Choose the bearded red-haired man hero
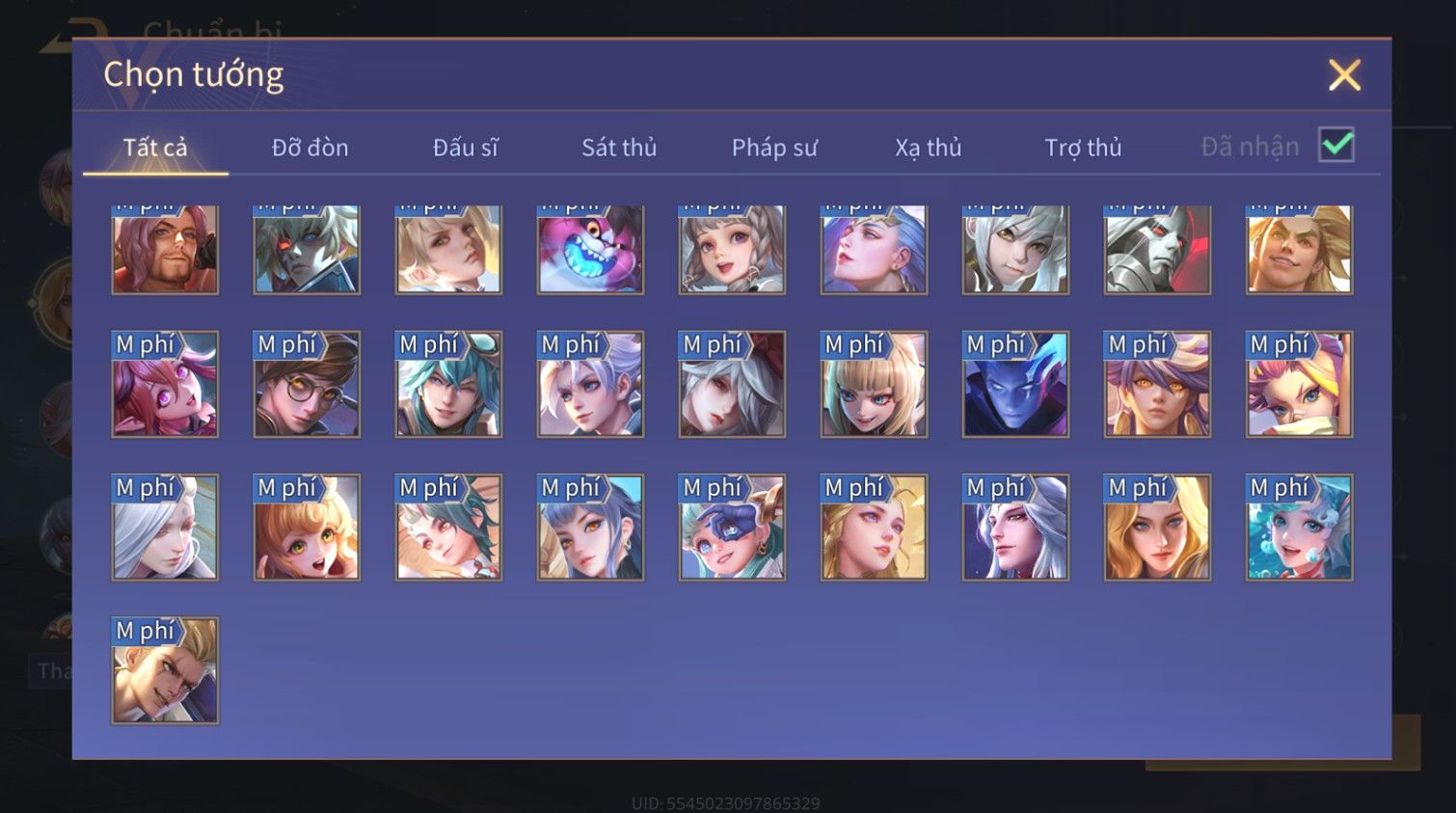Screen dimensions: 1456x813 tap(165, 249)
